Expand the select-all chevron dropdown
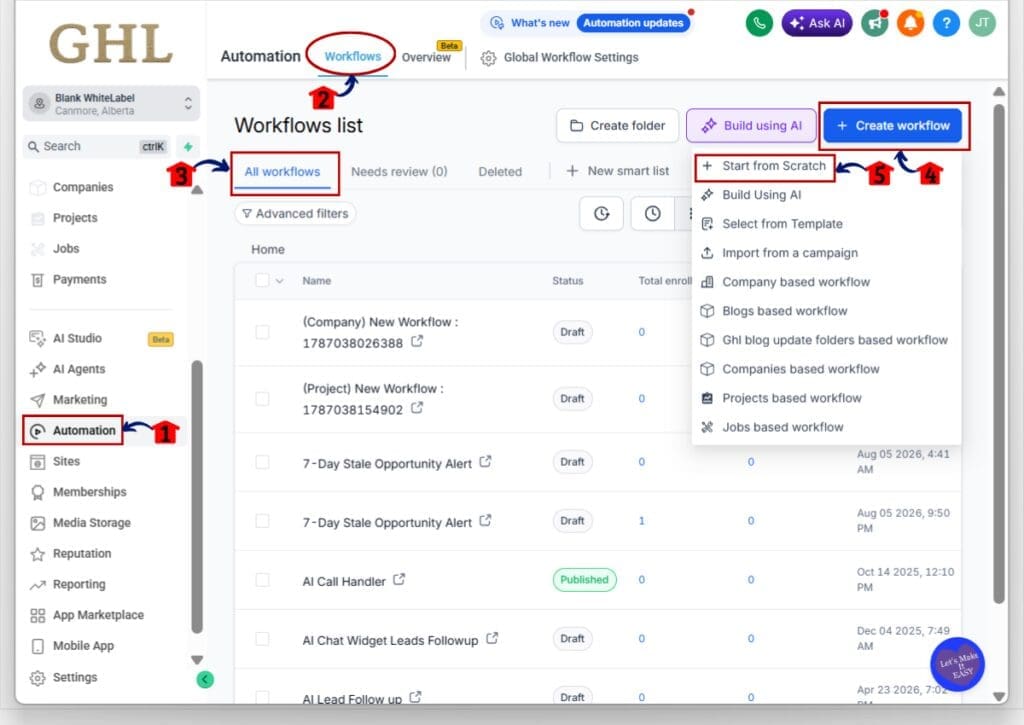This screenshot has height=725, width=1024. pos(280,281)
